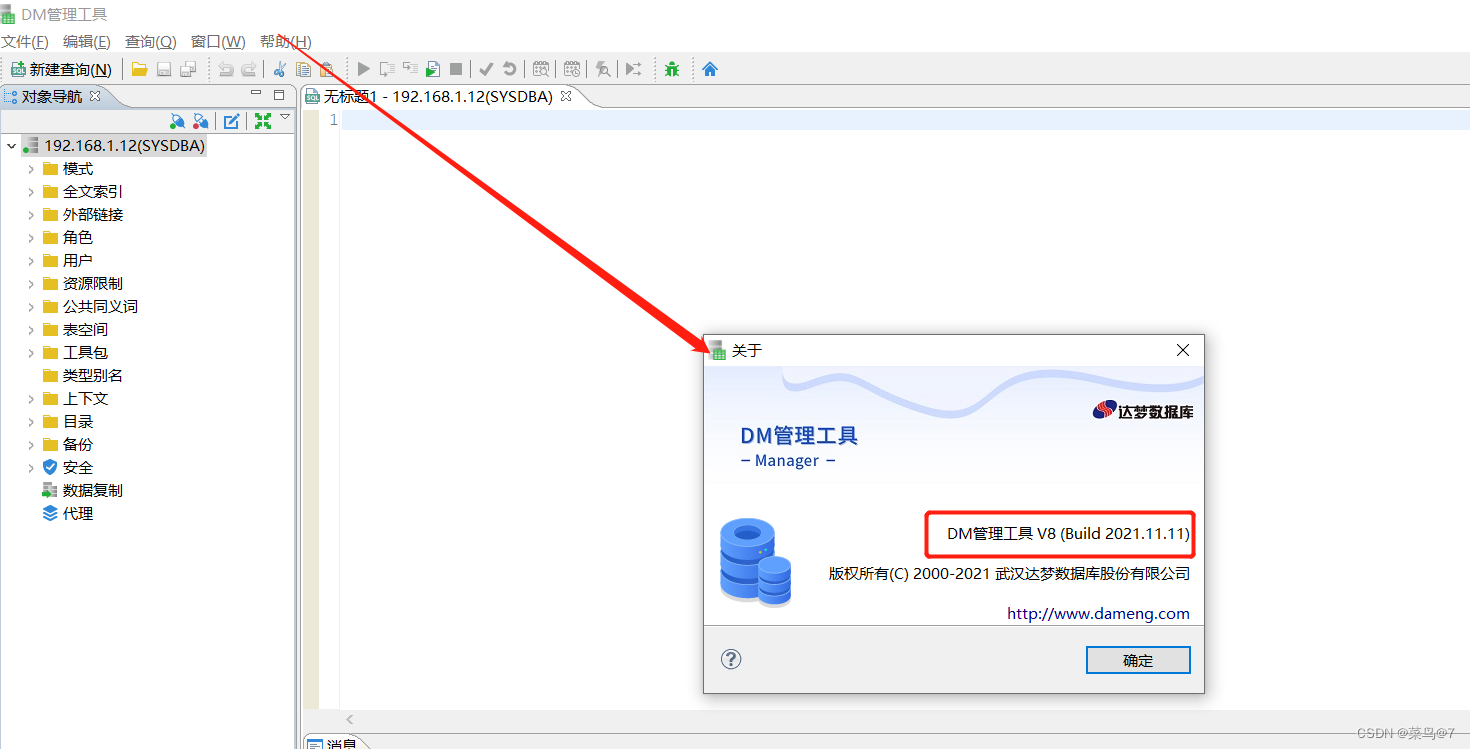The image size is (1470, 749).
Task: Click the save all icon in toolbar
Action: coord(188,69)
